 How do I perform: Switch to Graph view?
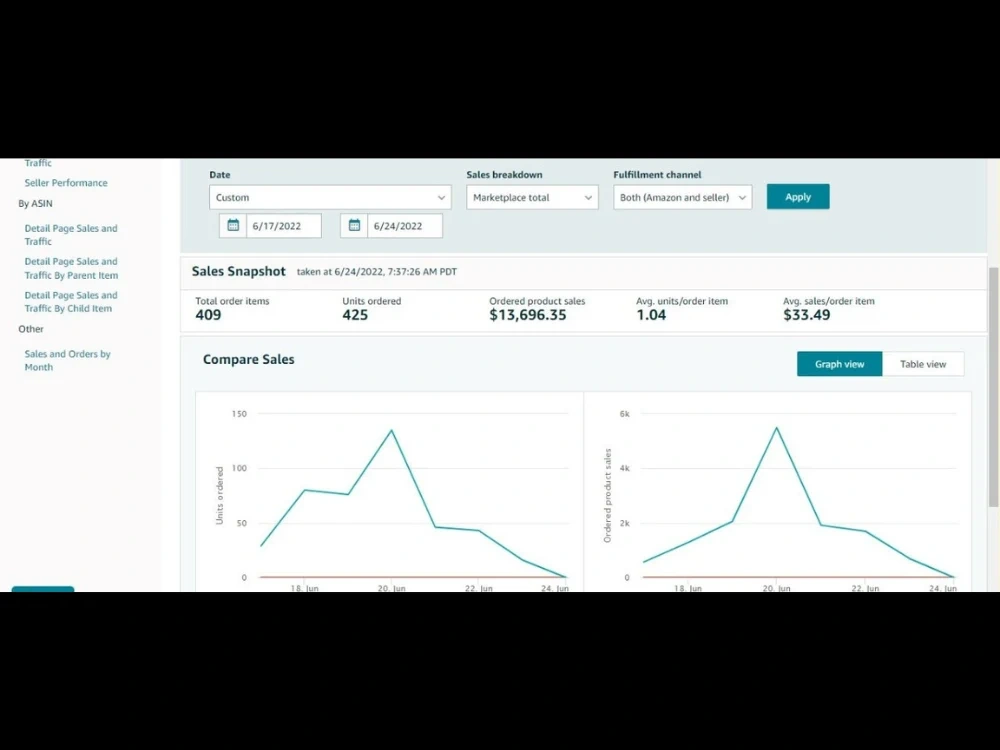click(839, 364)
